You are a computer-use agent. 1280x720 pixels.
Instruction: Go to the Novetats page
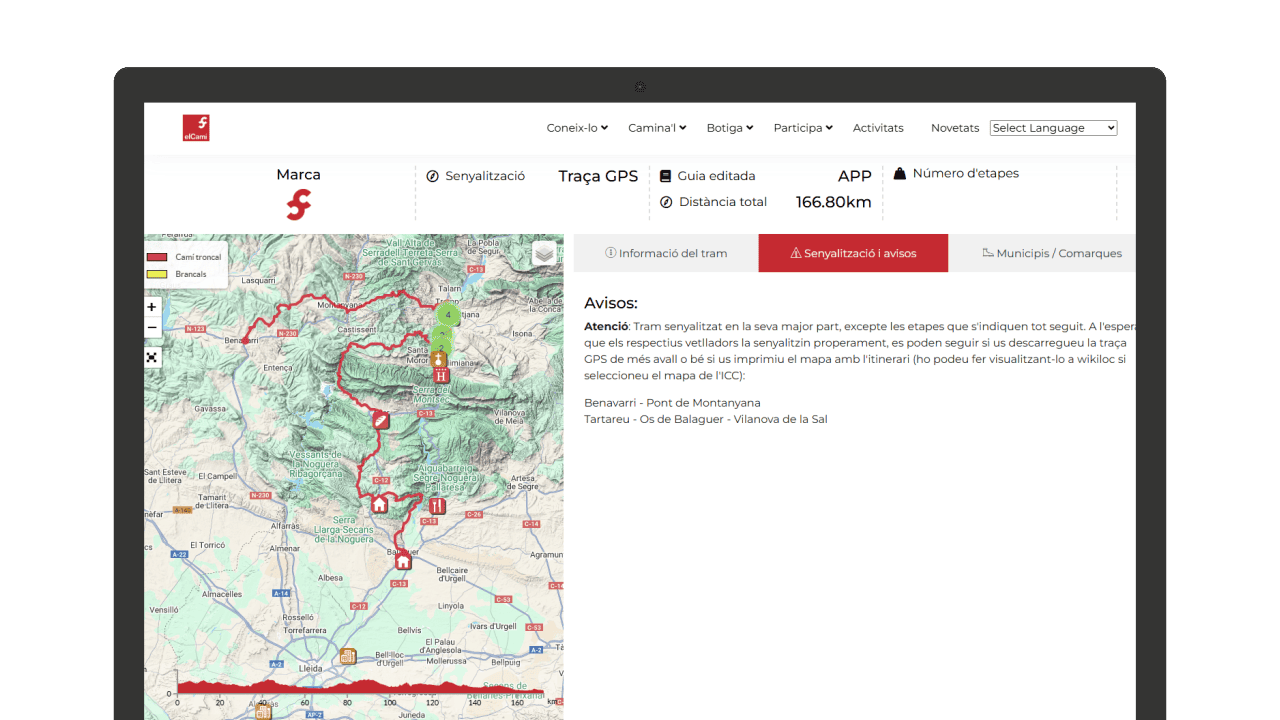[x=955, y=128]
